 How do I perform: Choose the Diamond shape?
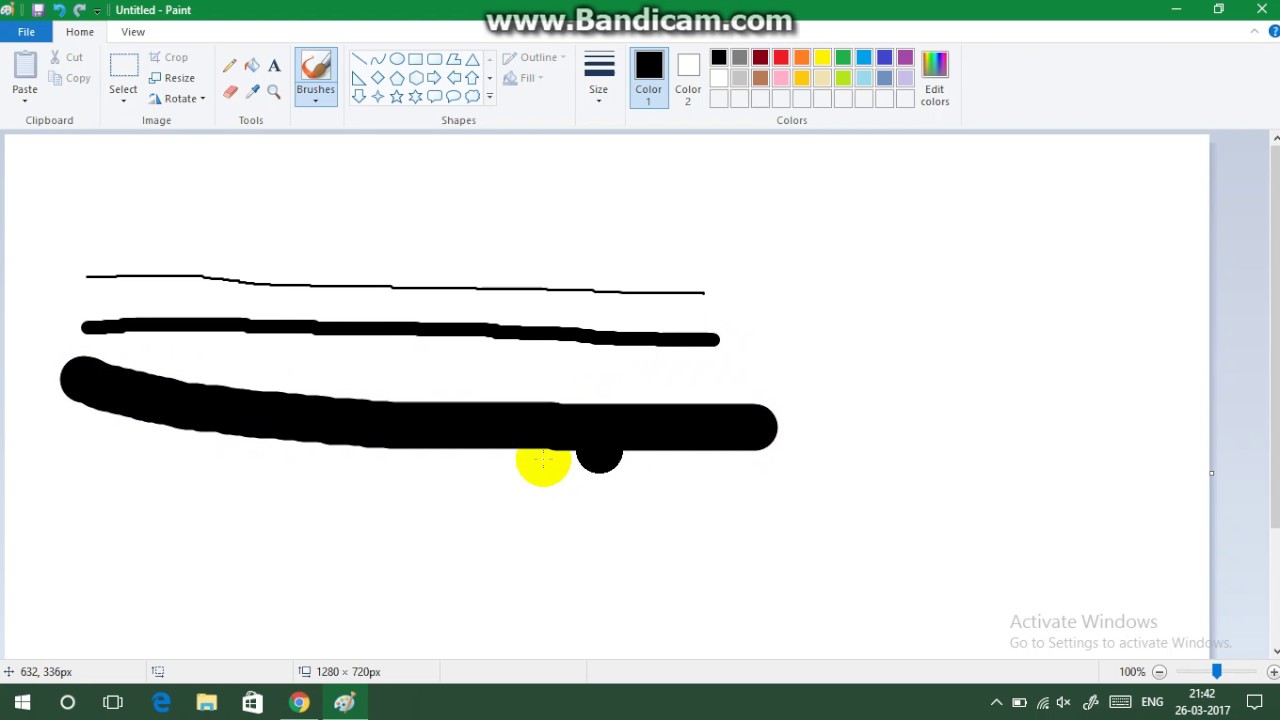pyautogui.click(x=378, y=78)
